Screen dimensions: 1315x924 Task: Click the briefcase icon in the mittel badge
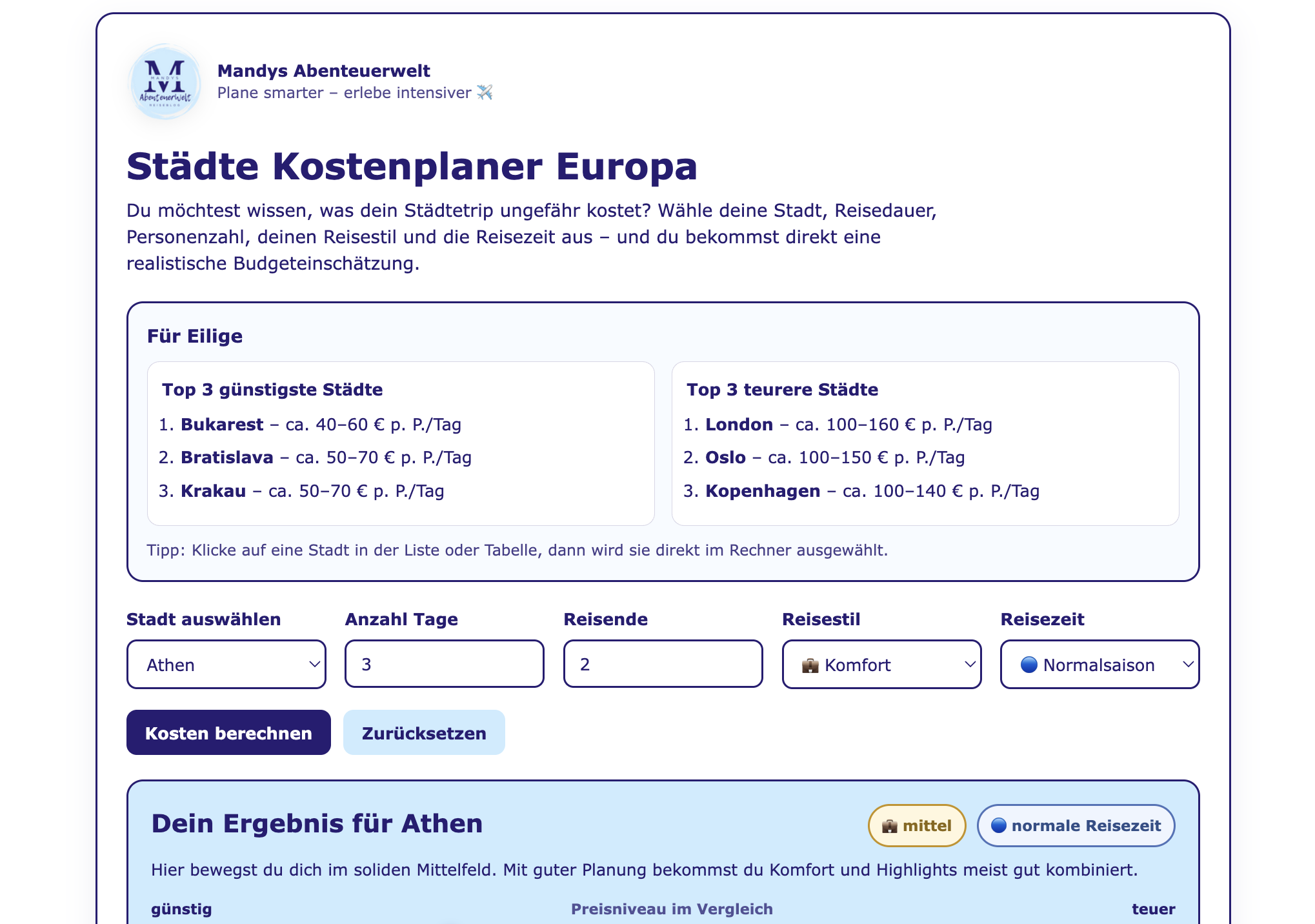890,826
